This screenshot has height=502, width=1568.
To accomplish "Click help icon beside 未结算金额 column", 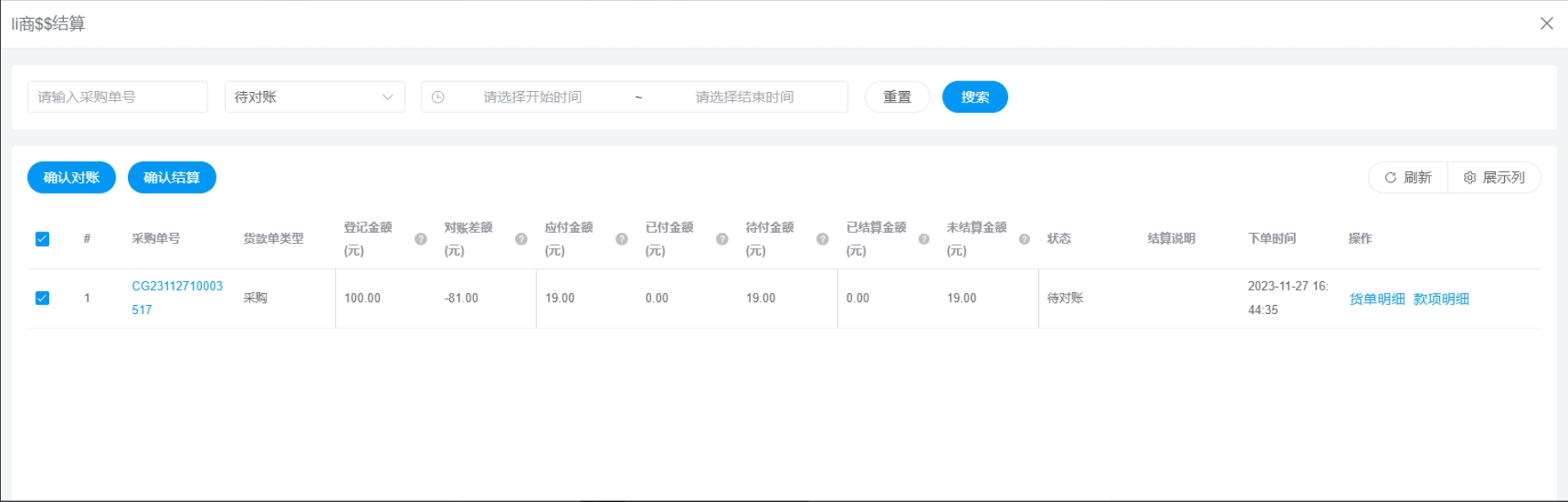I will click(x=1024, y=239).
